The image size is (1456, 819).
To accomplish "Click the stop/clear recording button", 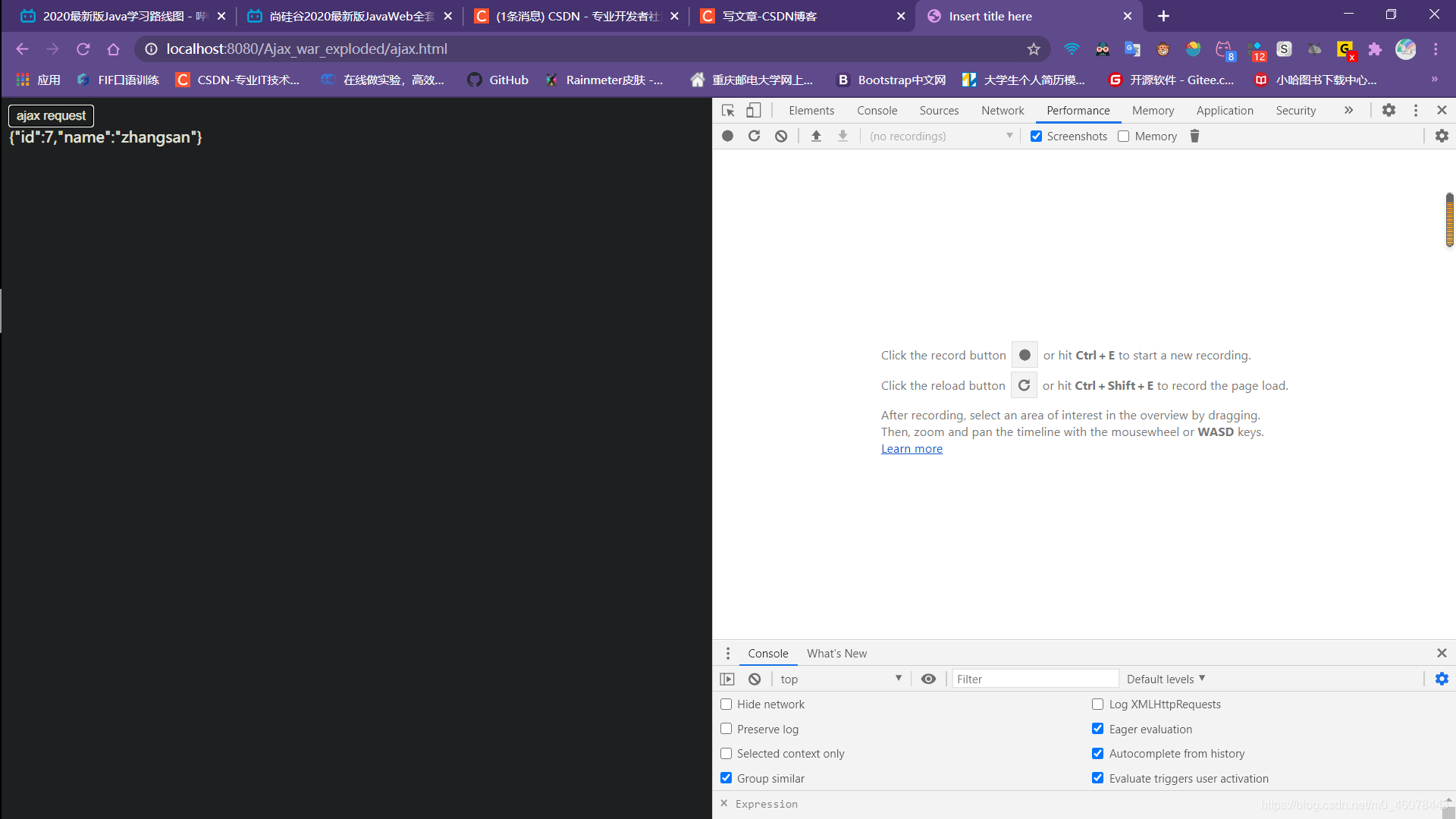I will [x=782, y=136].
